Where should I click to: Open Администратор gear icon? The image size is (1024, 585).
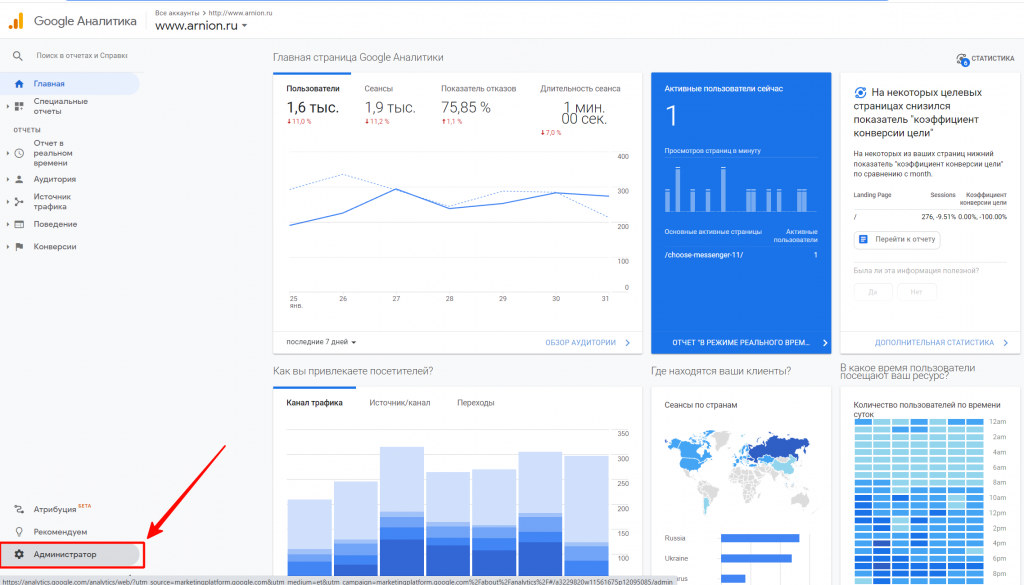click(19, 554)
